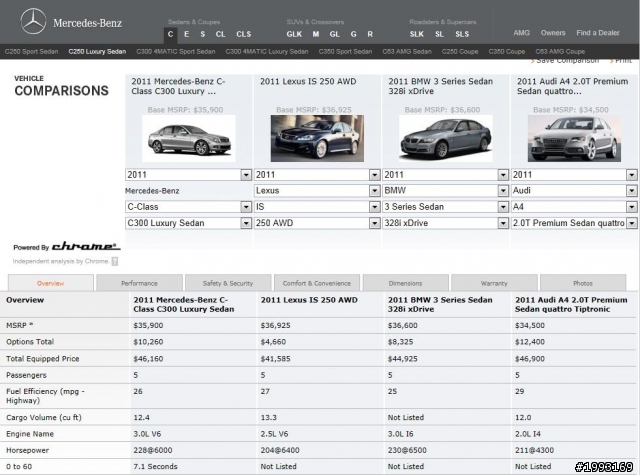This screenshot has width=640, height=475.
Task: Open the Lexus year 2011 dropdown
Action: click(x=317, y=175)
